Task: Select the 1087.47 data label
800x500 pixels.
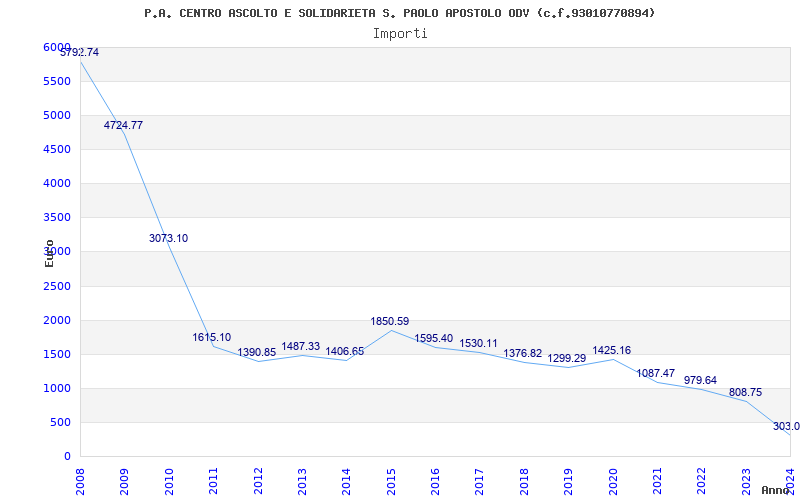Action: [656, 373]
